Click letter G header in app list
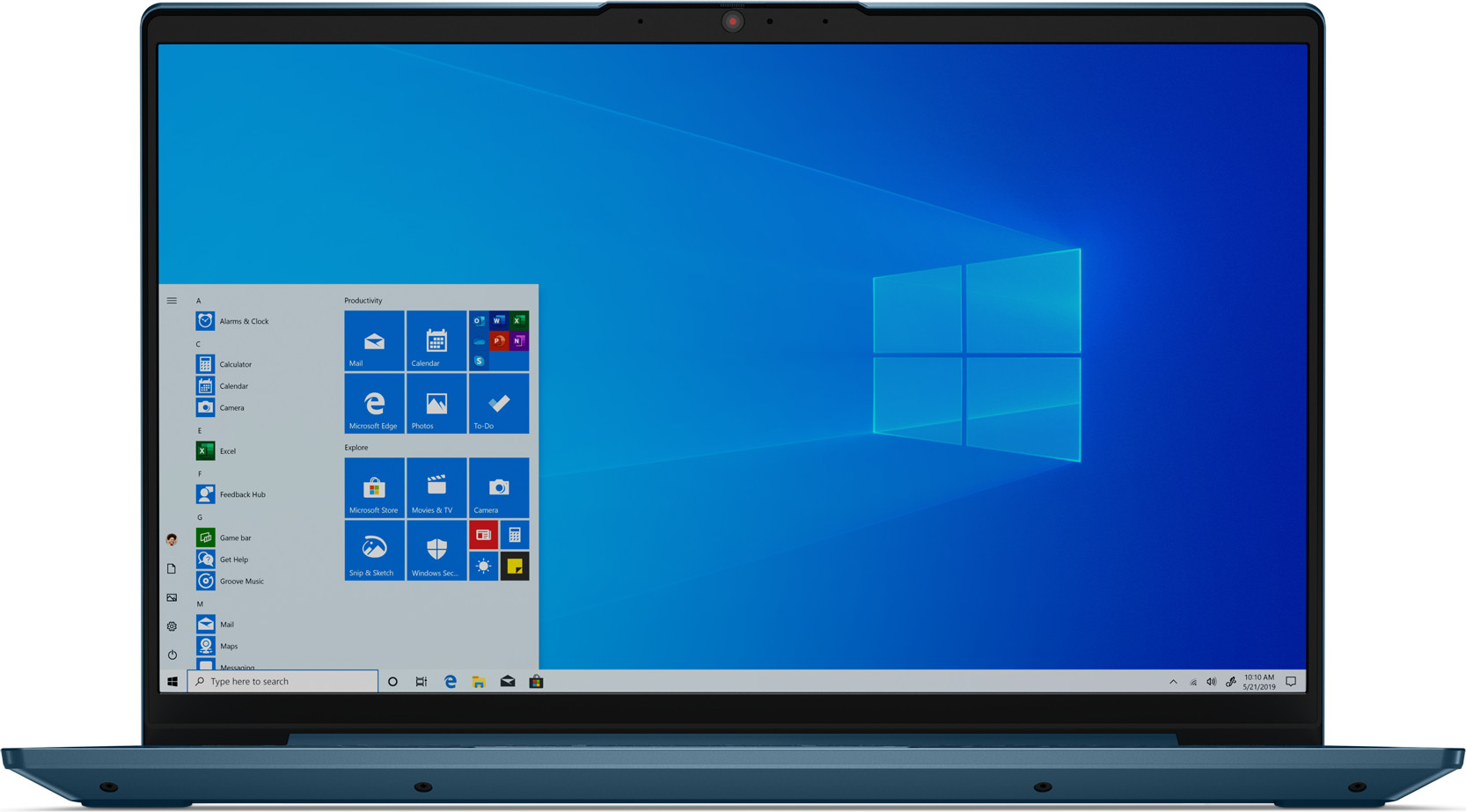Screen dimensions: 1466x812 (200, 516)
